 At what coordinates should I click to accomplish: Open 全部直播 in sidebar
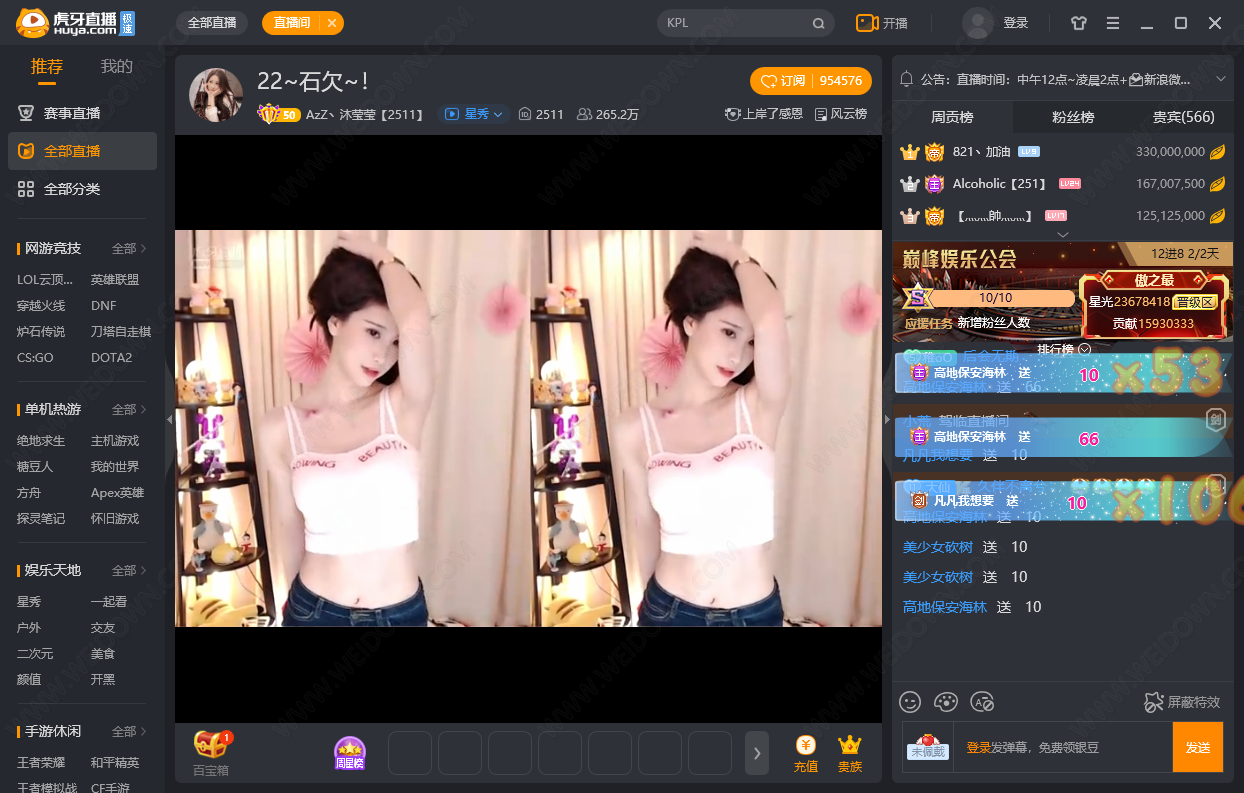coord(82,151)
